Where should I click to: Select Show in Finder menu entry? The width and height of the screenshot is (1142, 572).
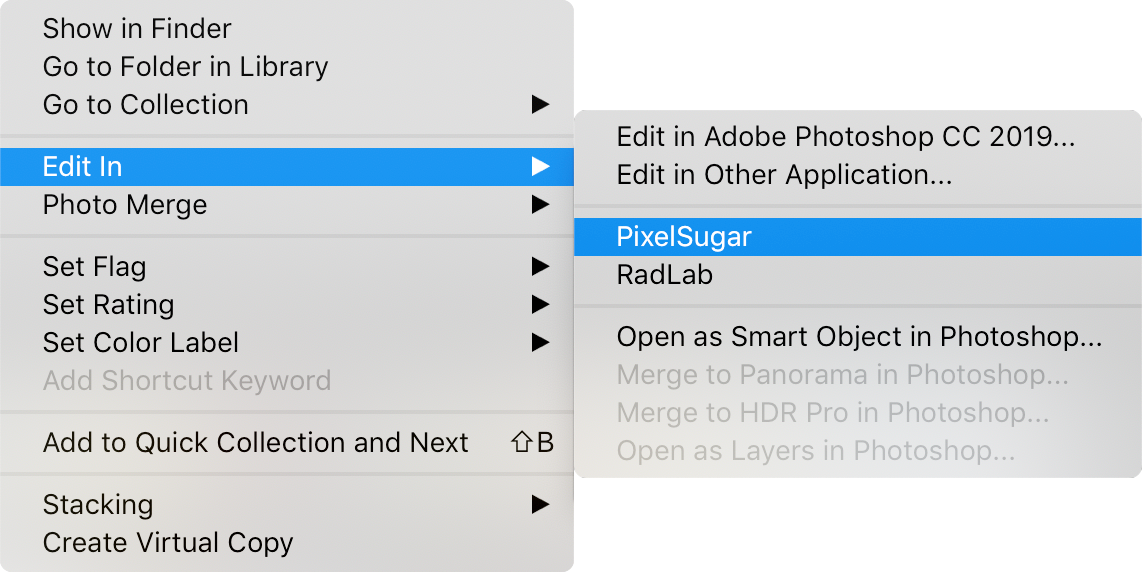click(137, 29)
